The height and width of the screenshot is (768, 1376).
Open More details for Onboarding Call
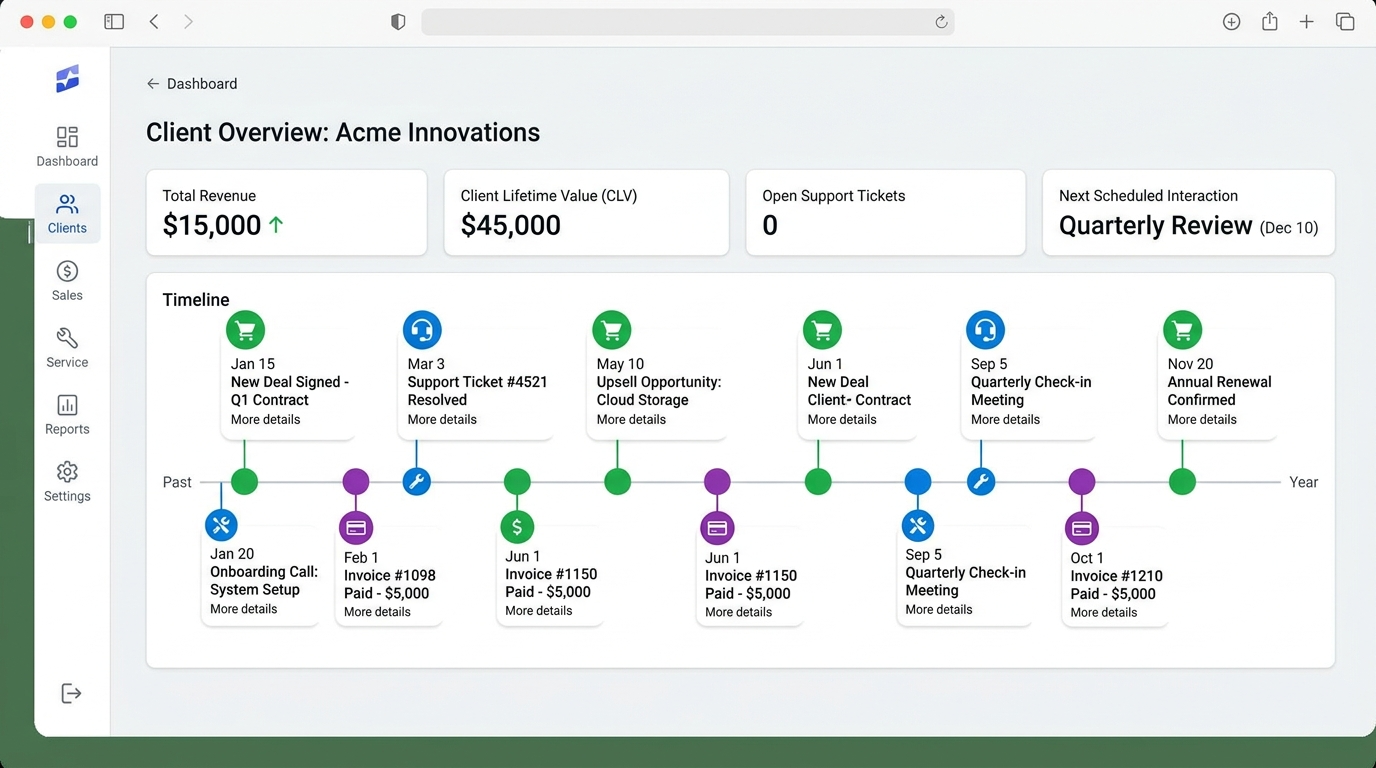pos(244,609)
